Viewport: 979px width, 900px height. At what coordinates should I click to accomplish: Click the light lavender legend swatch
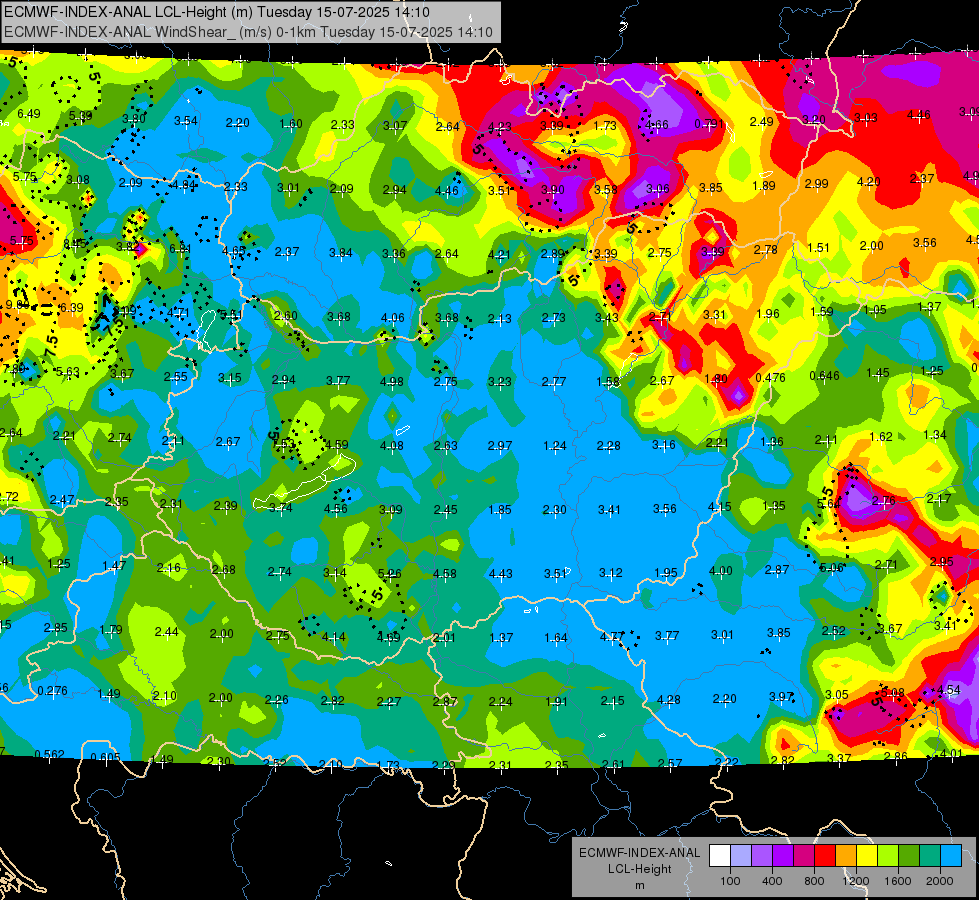741,856
